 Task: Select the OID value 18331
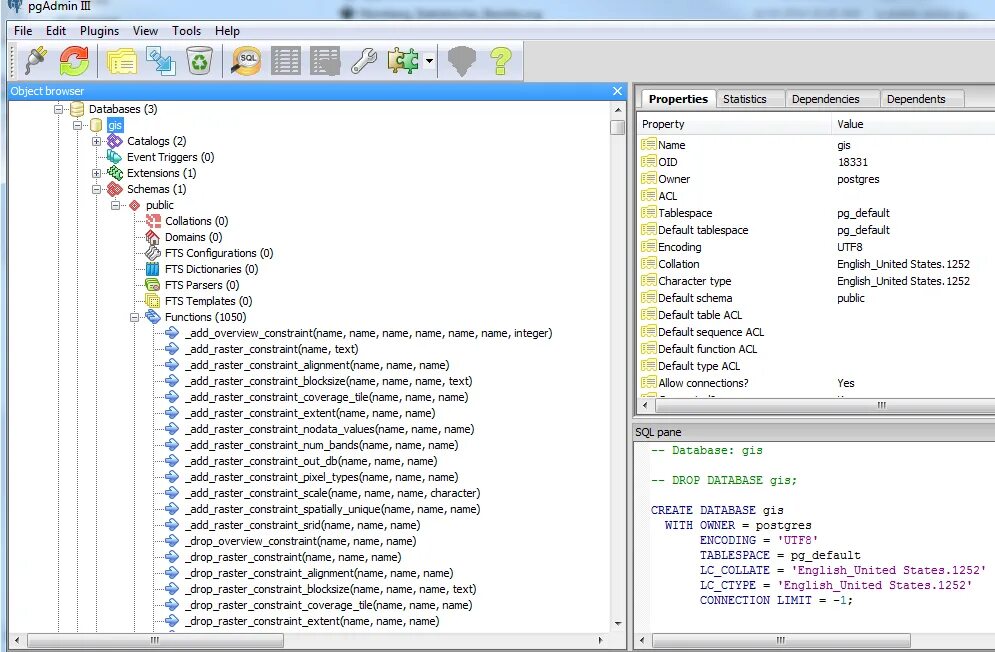click(852, 162)
